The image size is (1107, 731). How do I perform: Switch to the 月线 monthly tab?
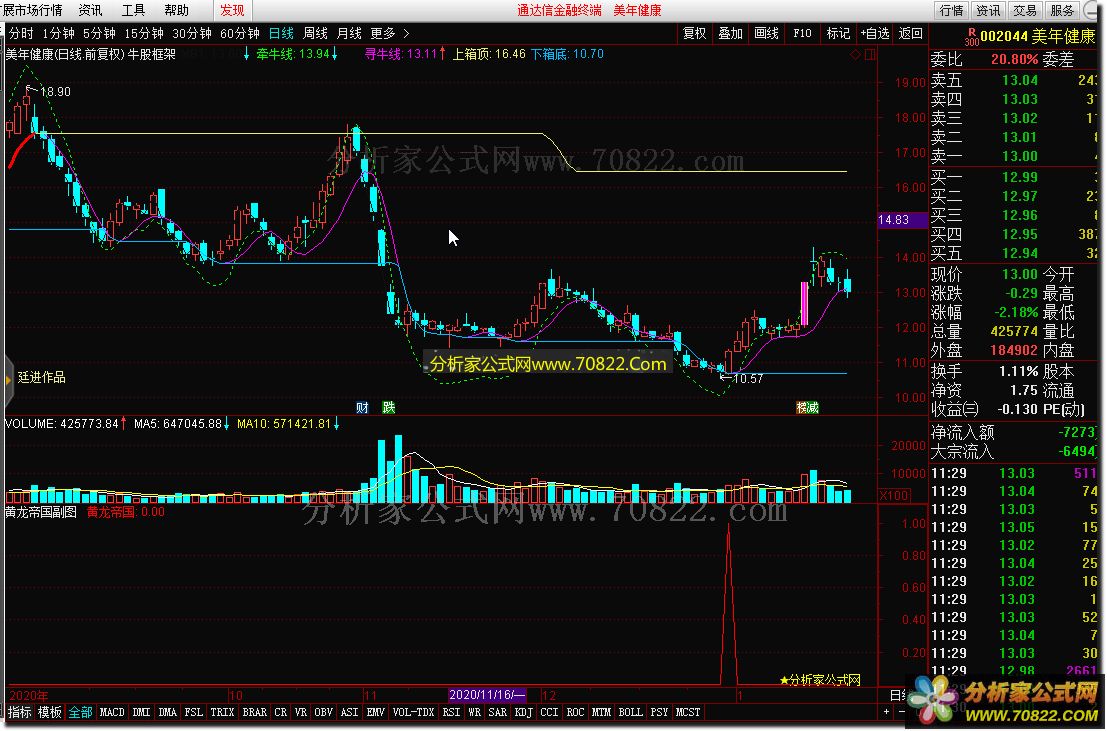(x=349, y=33)
